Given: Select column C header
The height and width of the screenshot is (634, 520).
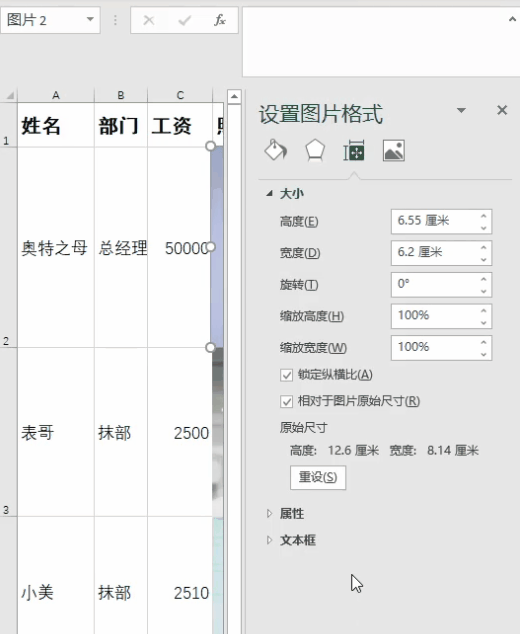Looking at the screenshot, I should pos(180,95).
